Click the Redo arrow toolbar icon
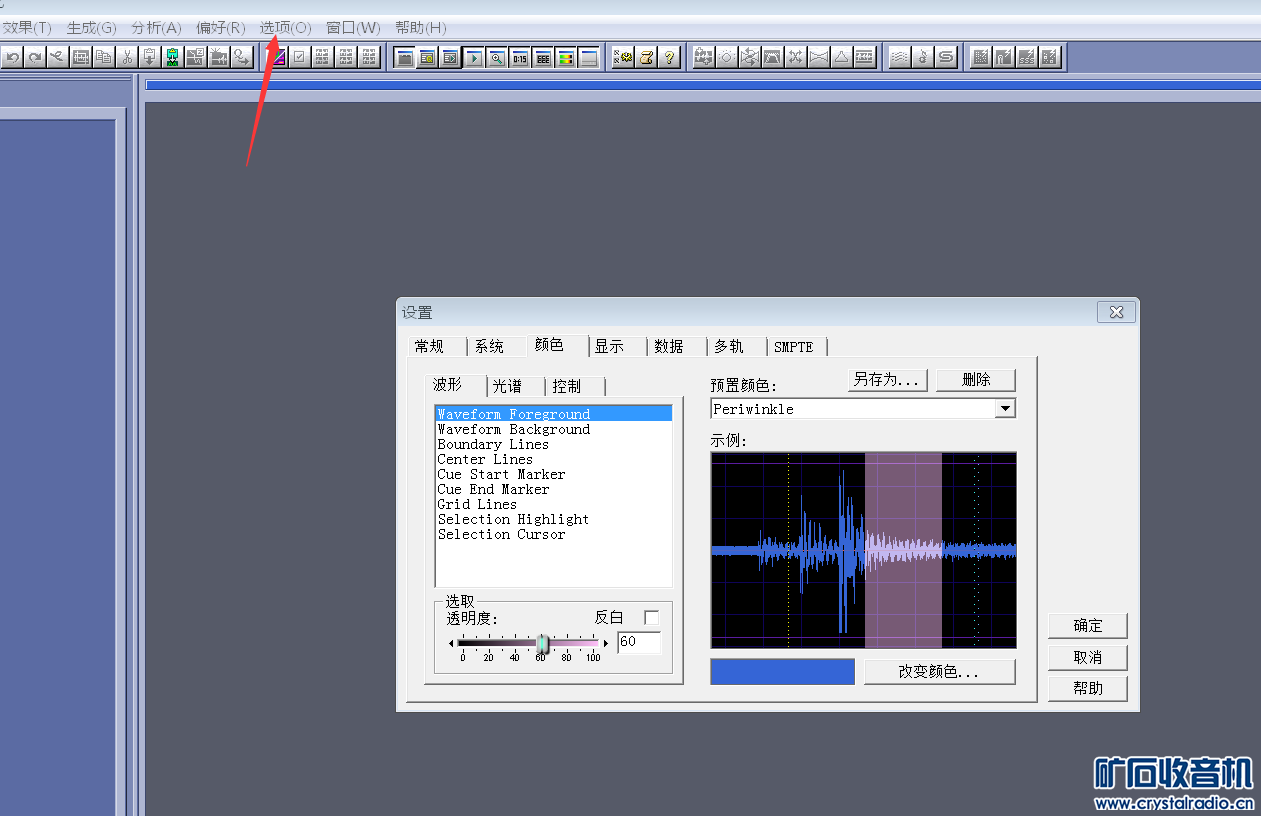Image resolution: width=1261 pixels, height=816 pixels. click(35, 57)
